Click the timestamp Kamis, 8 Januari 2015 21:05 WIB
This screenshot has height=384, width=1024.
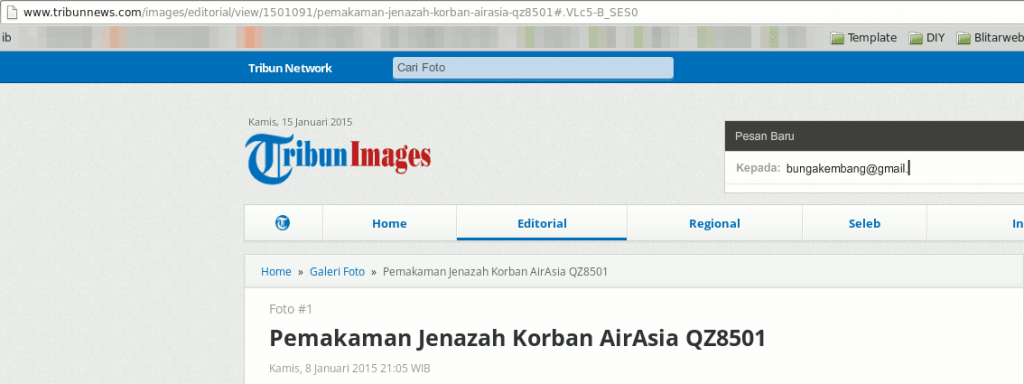(349, 368)
